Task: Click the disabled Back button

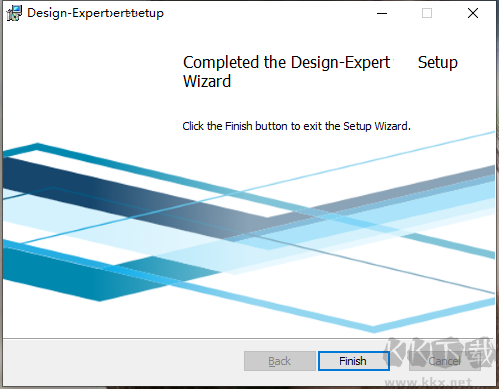Action: (x=280, y=361)
